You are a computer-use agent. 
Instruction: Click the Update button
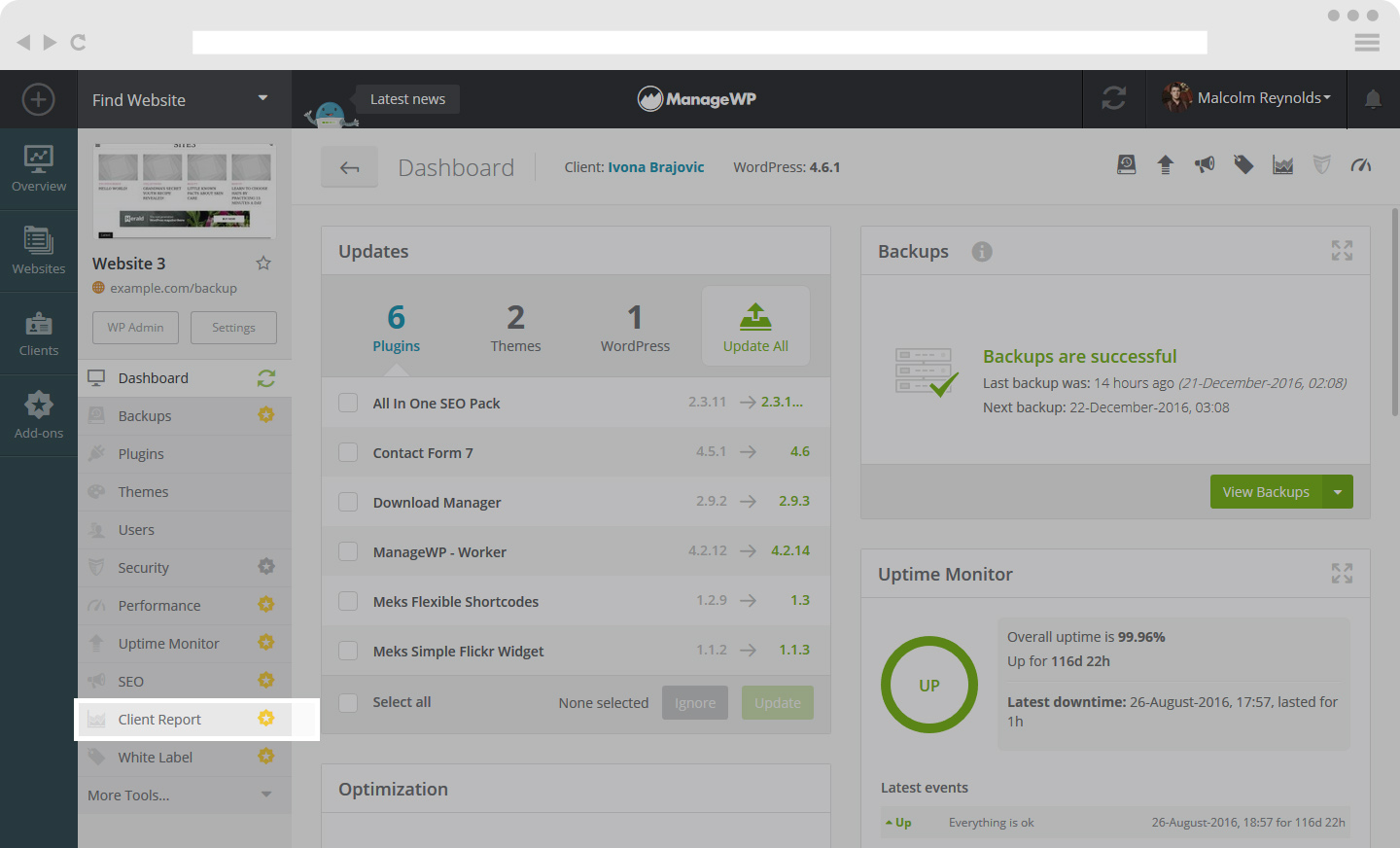coord(778,703)
